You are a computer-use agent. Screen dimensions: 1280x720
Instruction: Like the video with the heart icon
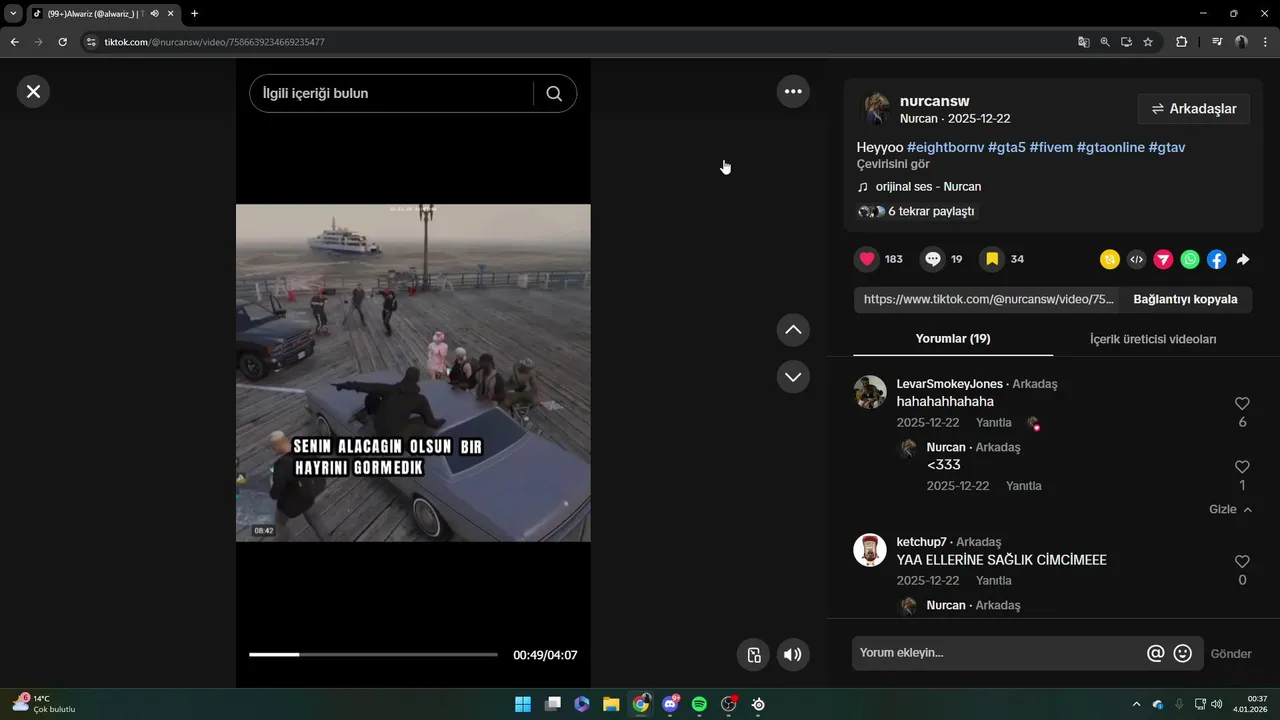point(867,259)
